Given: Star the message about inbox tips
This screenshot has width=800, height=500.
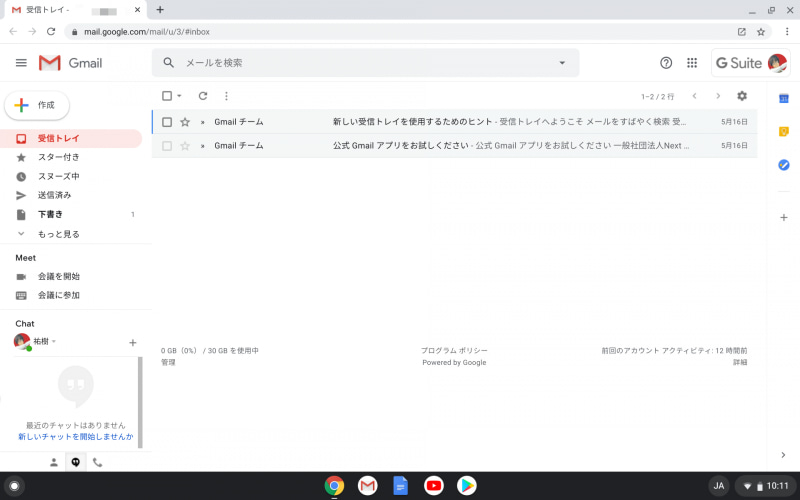Looking at the screenshot, I should click(185, 122).
